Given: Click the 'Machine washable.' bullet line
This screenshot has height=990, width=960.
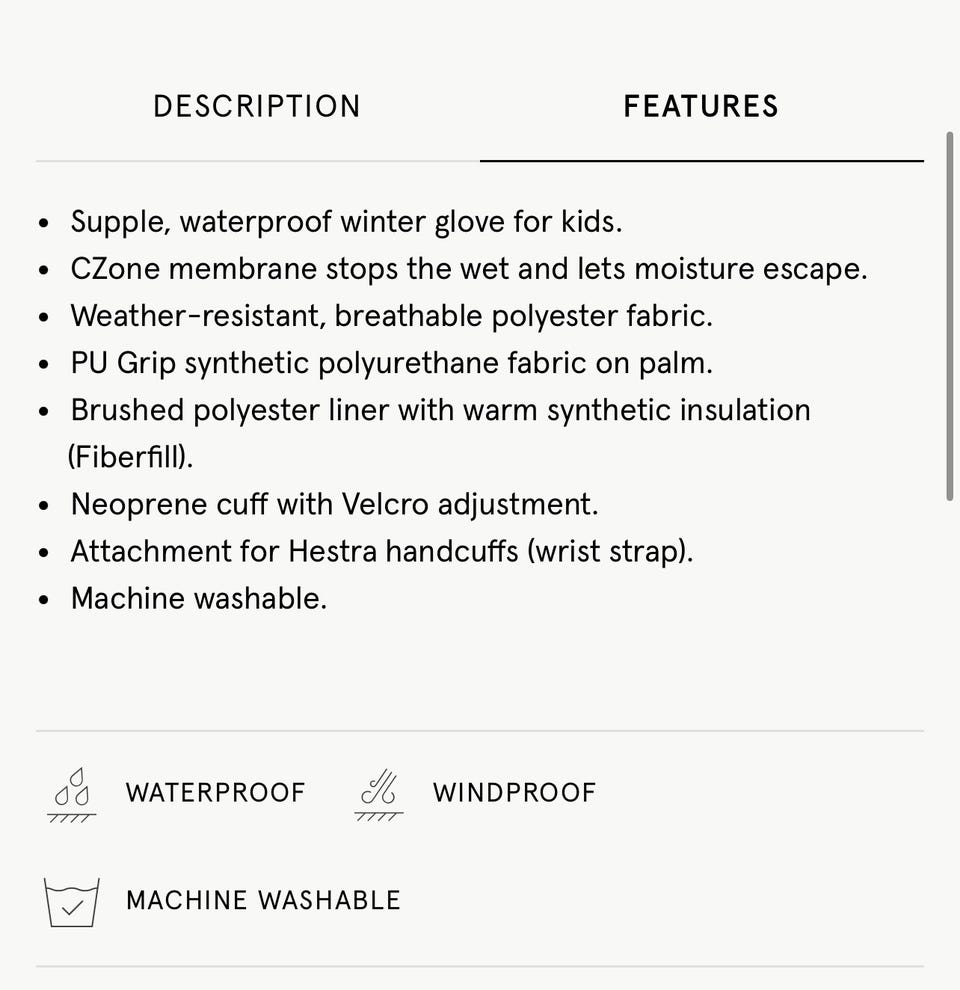Looking at the screenshot, I should [x=198, y=598].
